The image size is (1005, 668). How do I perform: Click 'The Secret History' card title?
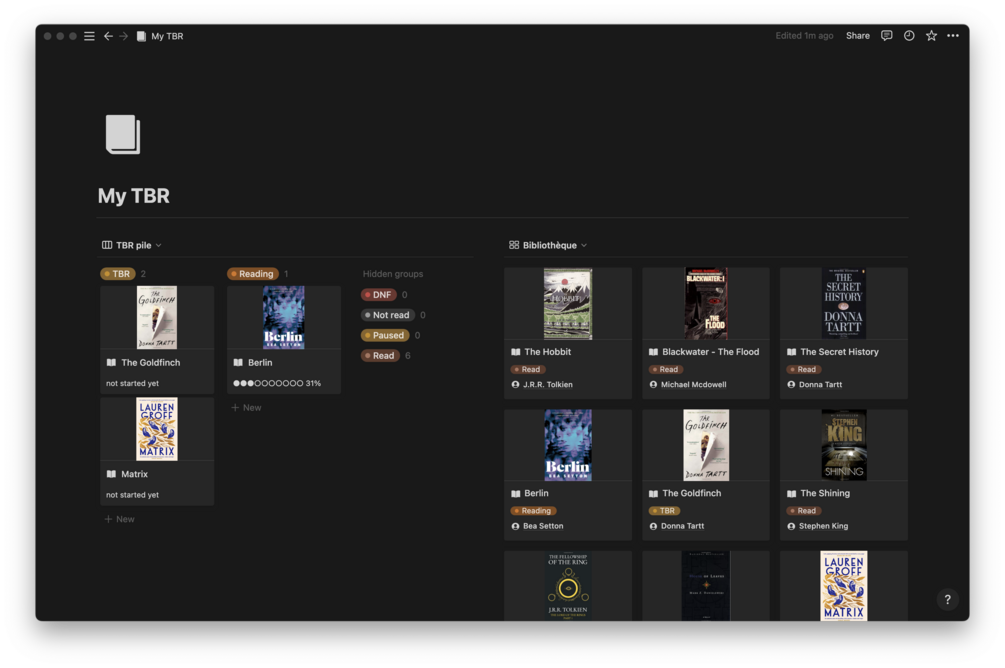[839, 351]
